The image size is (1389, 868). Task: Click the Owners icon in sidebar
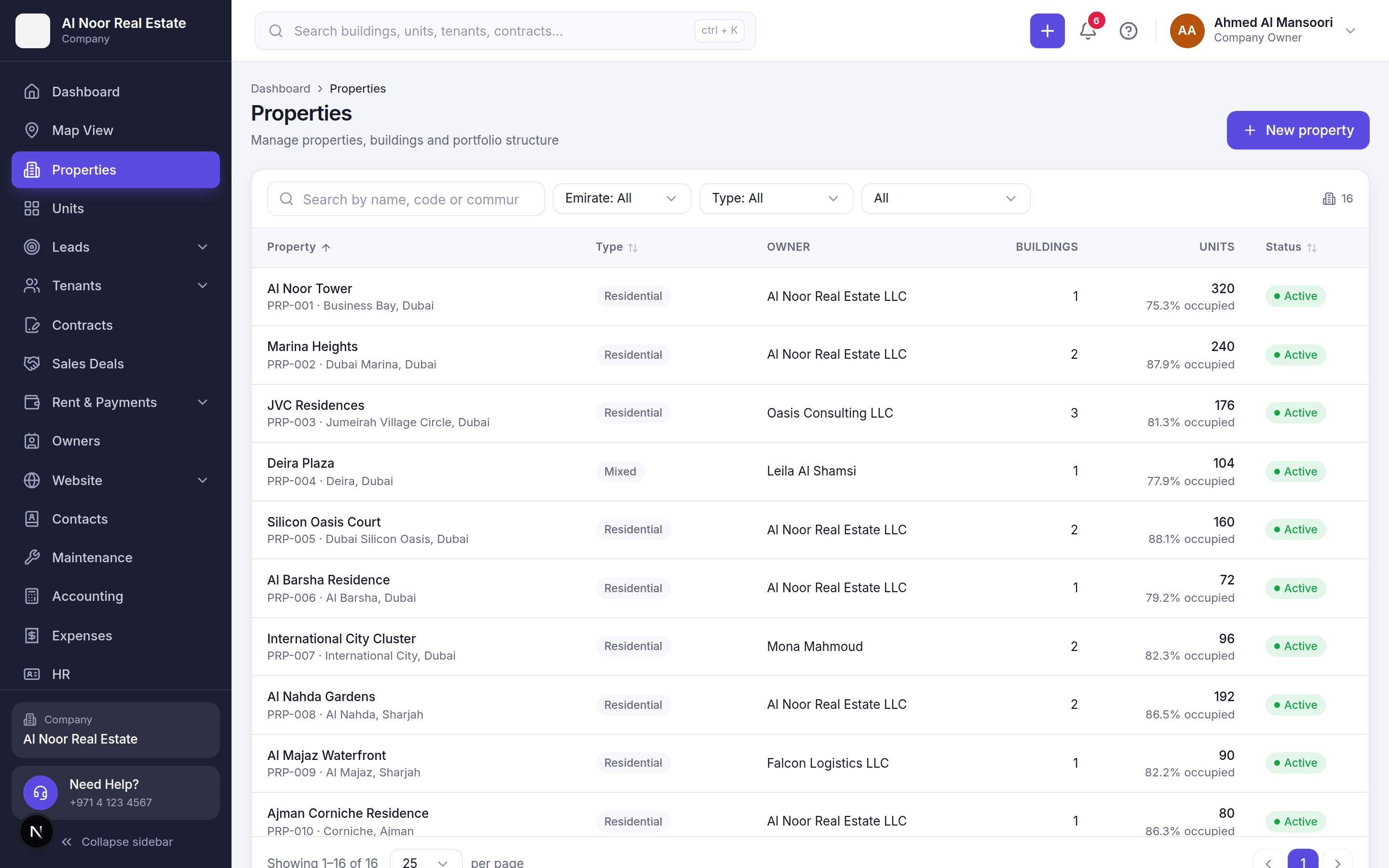[32, 441]
